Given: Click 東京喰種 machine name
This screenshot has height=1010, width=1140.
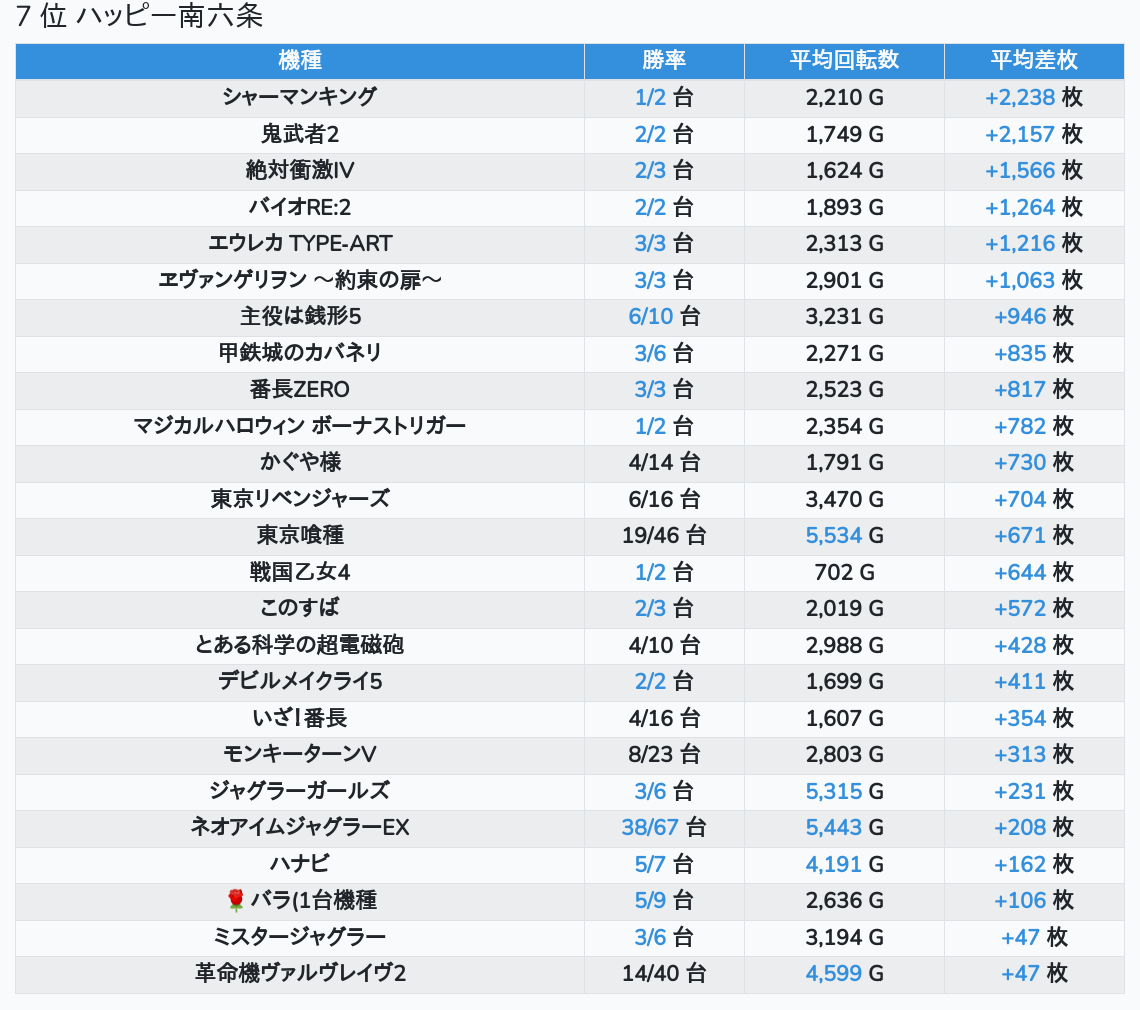Looking at the screenshot, I should tap(300, 535).
